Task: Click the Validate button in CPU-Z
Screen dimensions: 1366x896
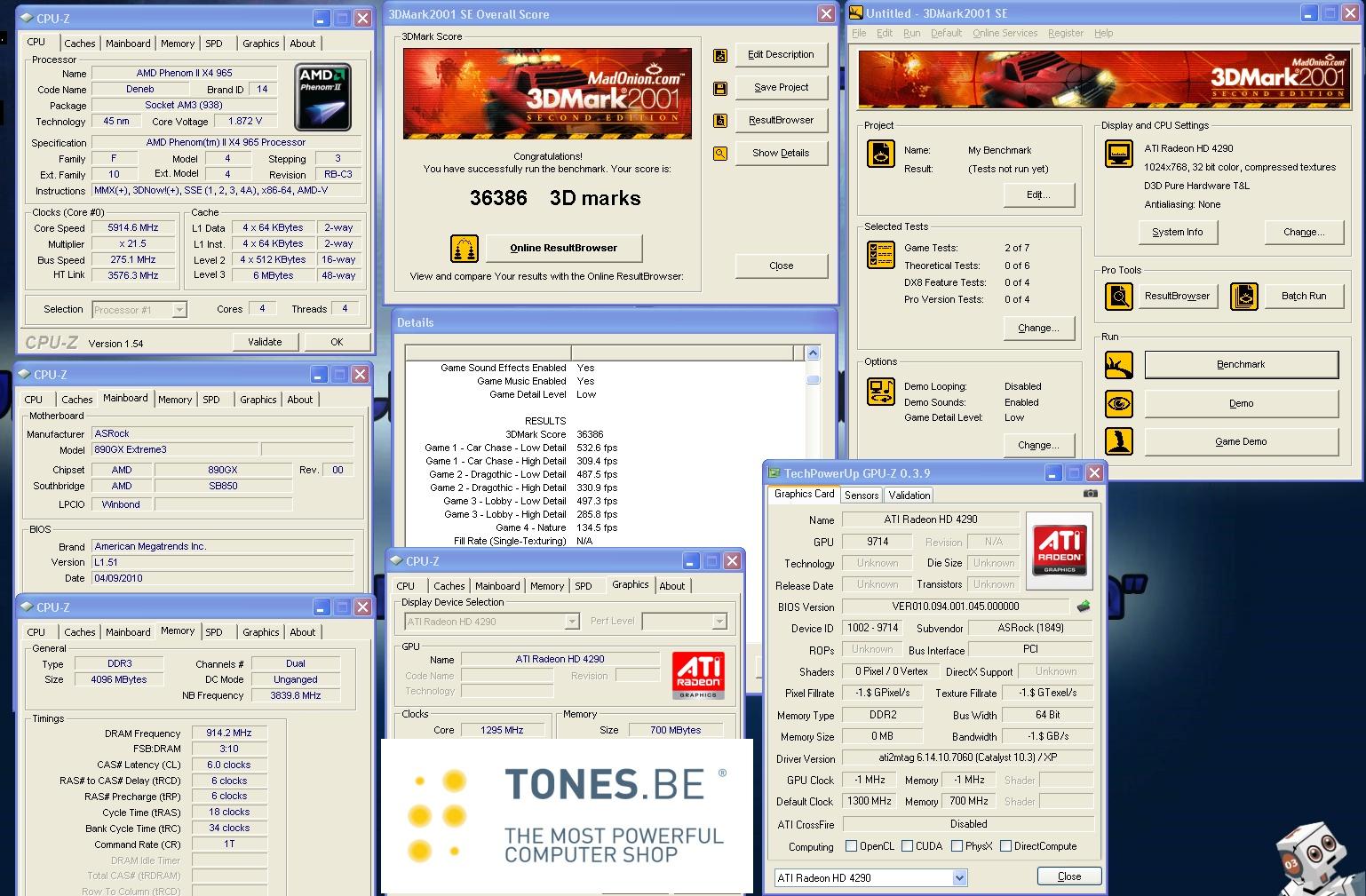Action: (265, 342)
